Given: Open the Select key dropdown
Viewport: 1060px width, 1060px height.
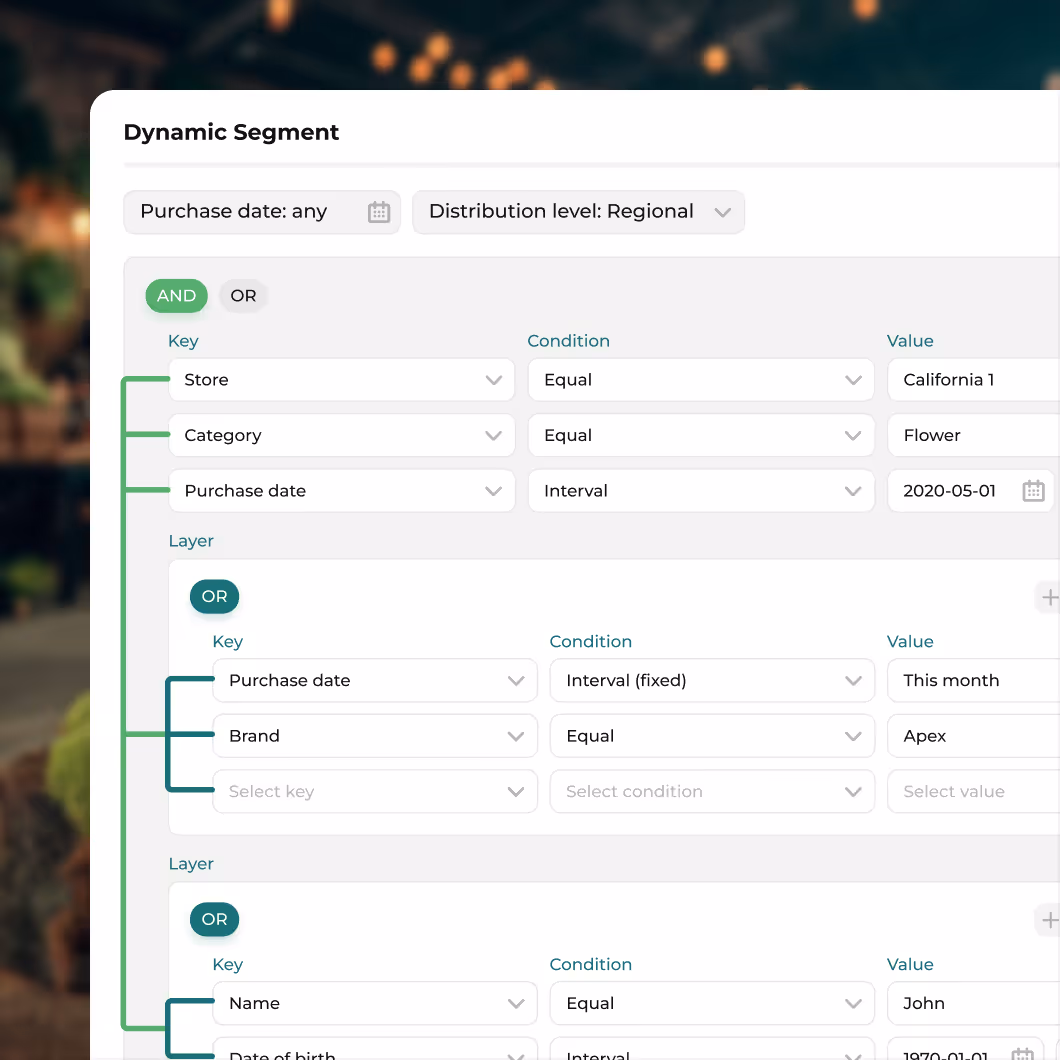Looking at the screenshot, I should tap(375, 791).
